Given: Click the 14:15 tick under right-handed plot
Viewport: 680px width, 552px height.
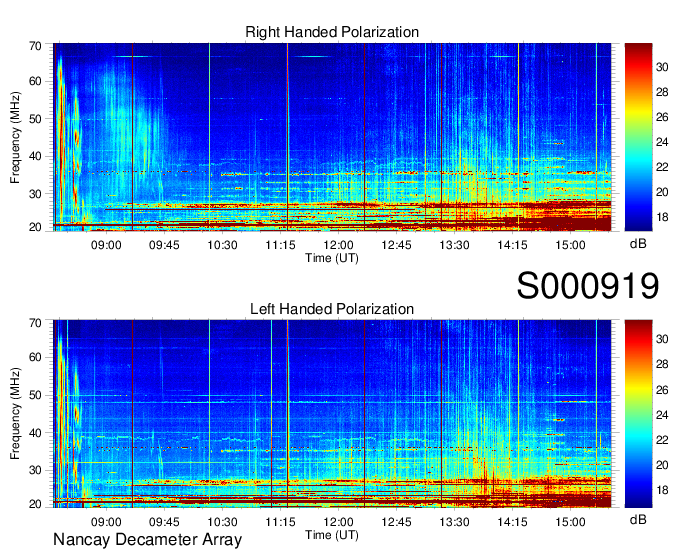Looking at the screenshot, I should click(x=513, y=245).
